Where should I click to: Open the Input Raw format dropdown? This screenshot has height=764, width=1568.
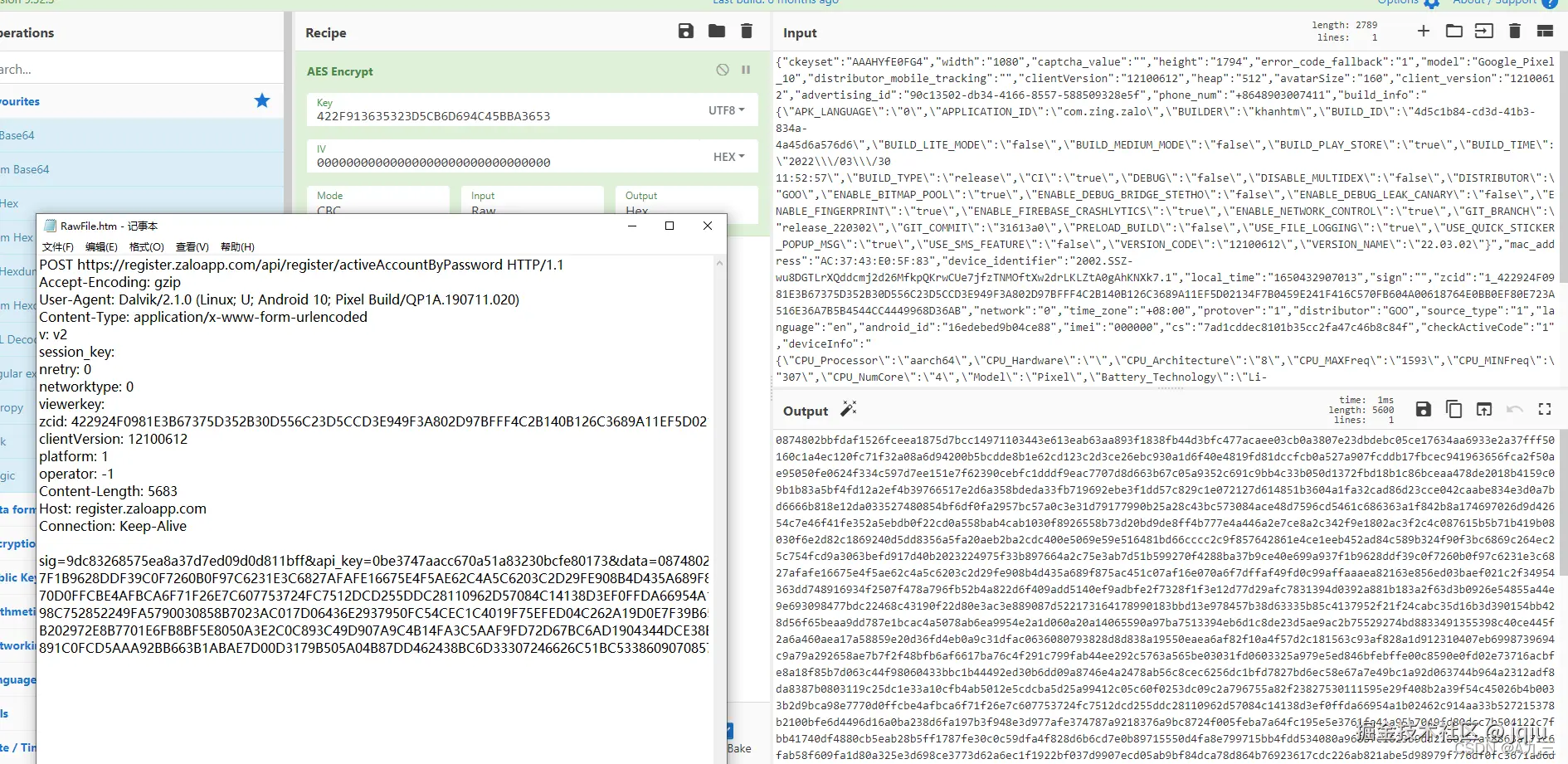pyautogui.click(x=532, y=204)
